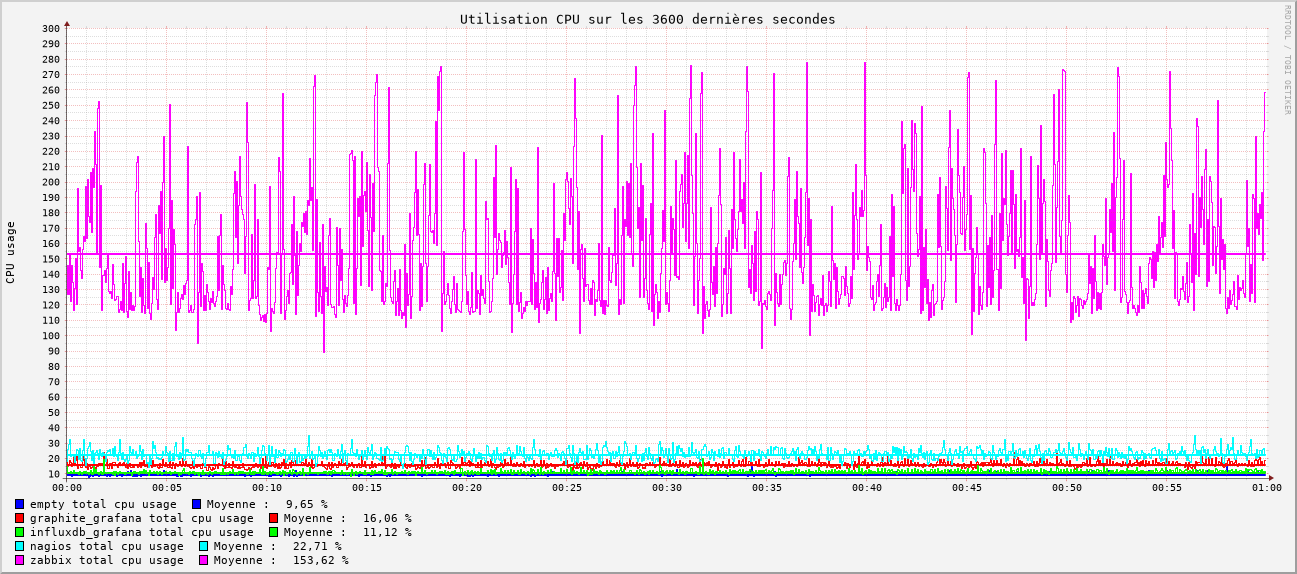Click the 'graphite_grafana total cpu usage' legend label

pos(142,518)
